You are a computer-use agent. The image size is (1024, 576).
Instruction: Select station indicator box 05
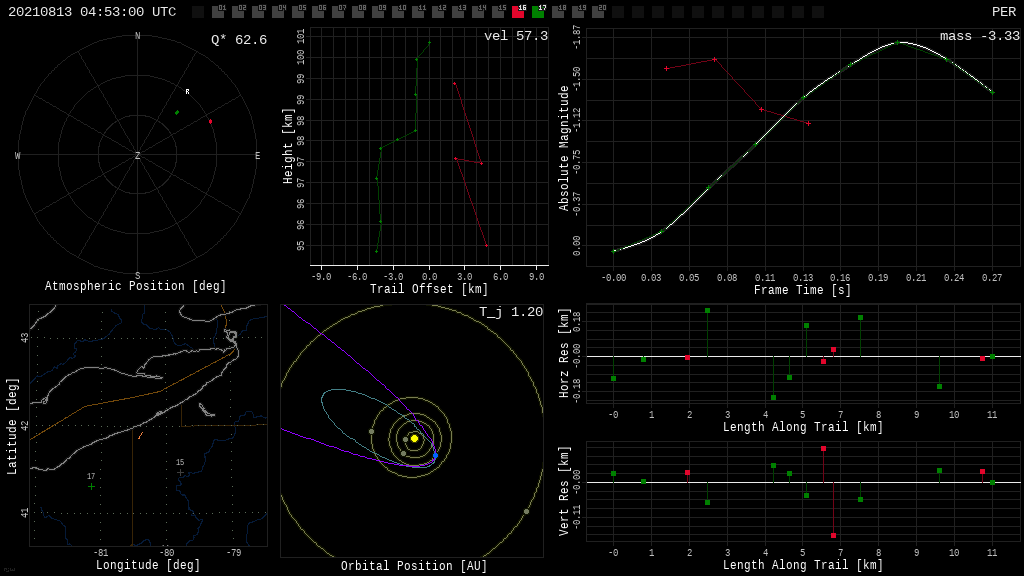(298, 11)
